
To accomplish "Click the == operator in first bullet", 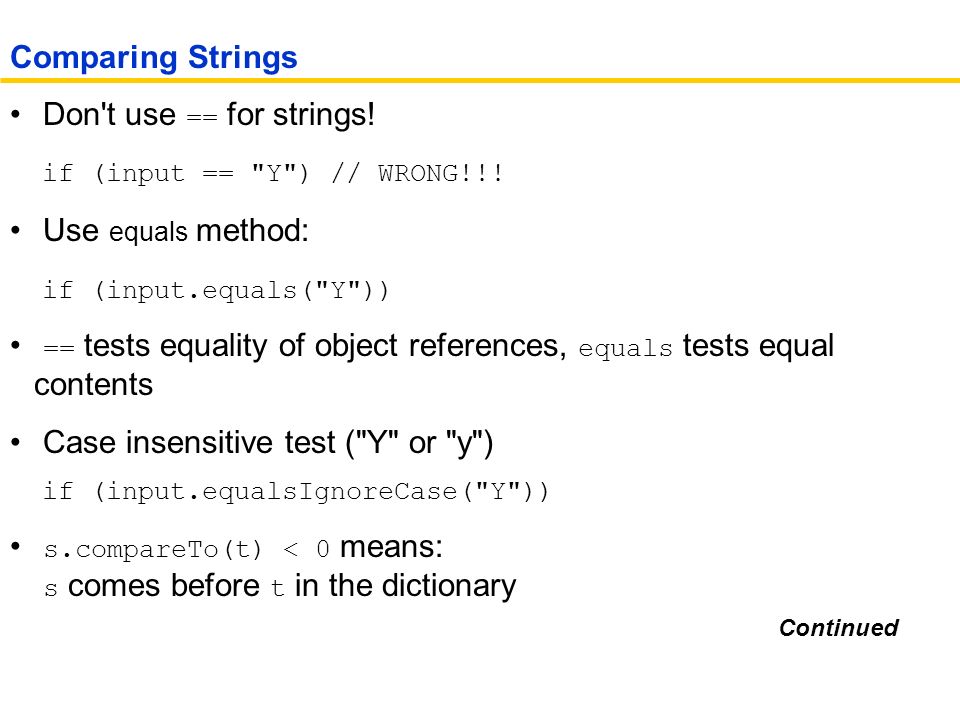I will [x=201, y=117].
